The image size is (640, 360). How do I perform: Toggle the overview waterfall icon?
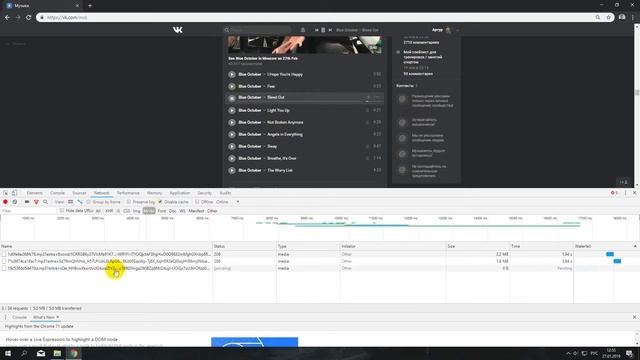click(80, 202)
